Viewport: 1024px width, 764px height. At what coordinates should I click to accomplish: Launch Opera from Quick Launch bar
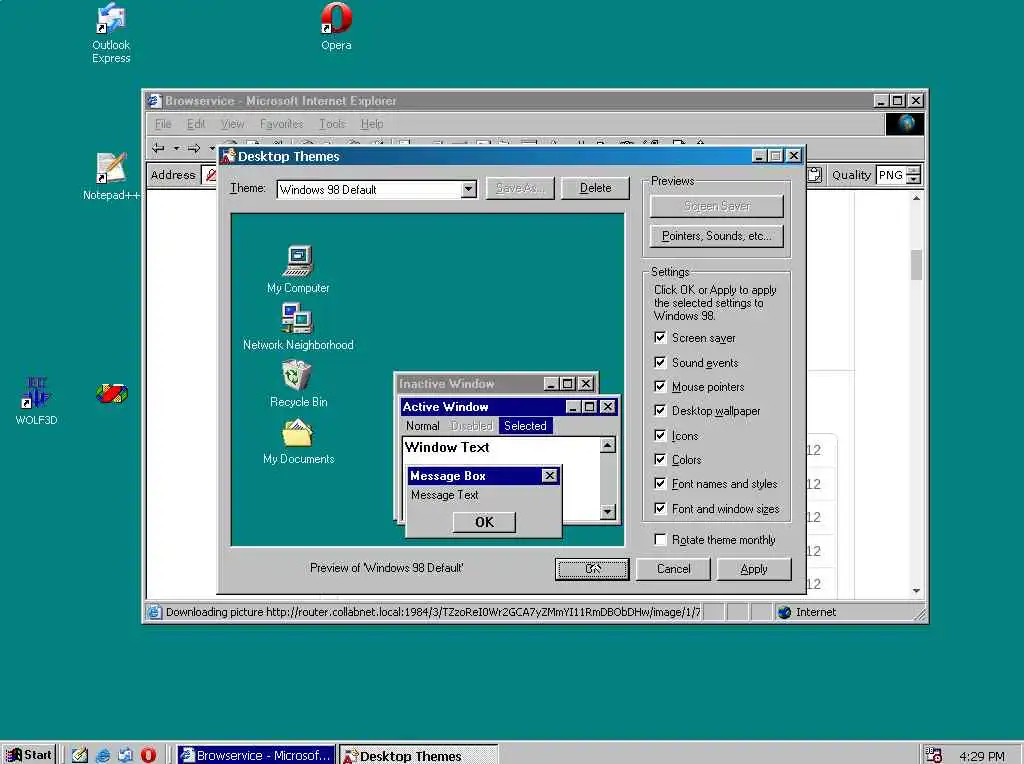[x=148, y=755]
